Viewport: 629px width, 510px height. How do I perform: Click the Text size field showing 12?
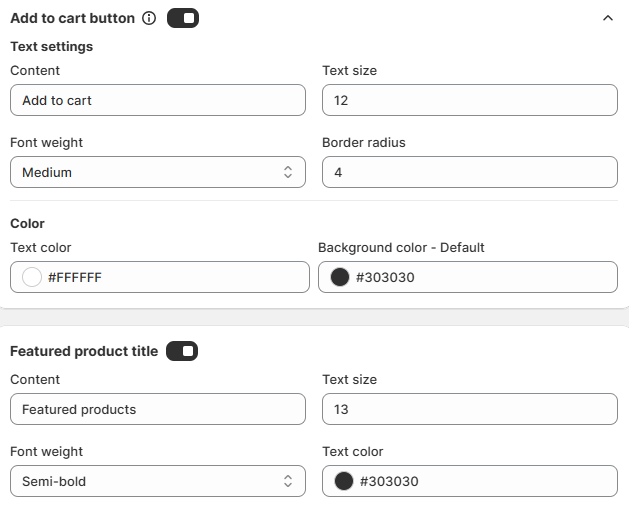pos(470,100)
